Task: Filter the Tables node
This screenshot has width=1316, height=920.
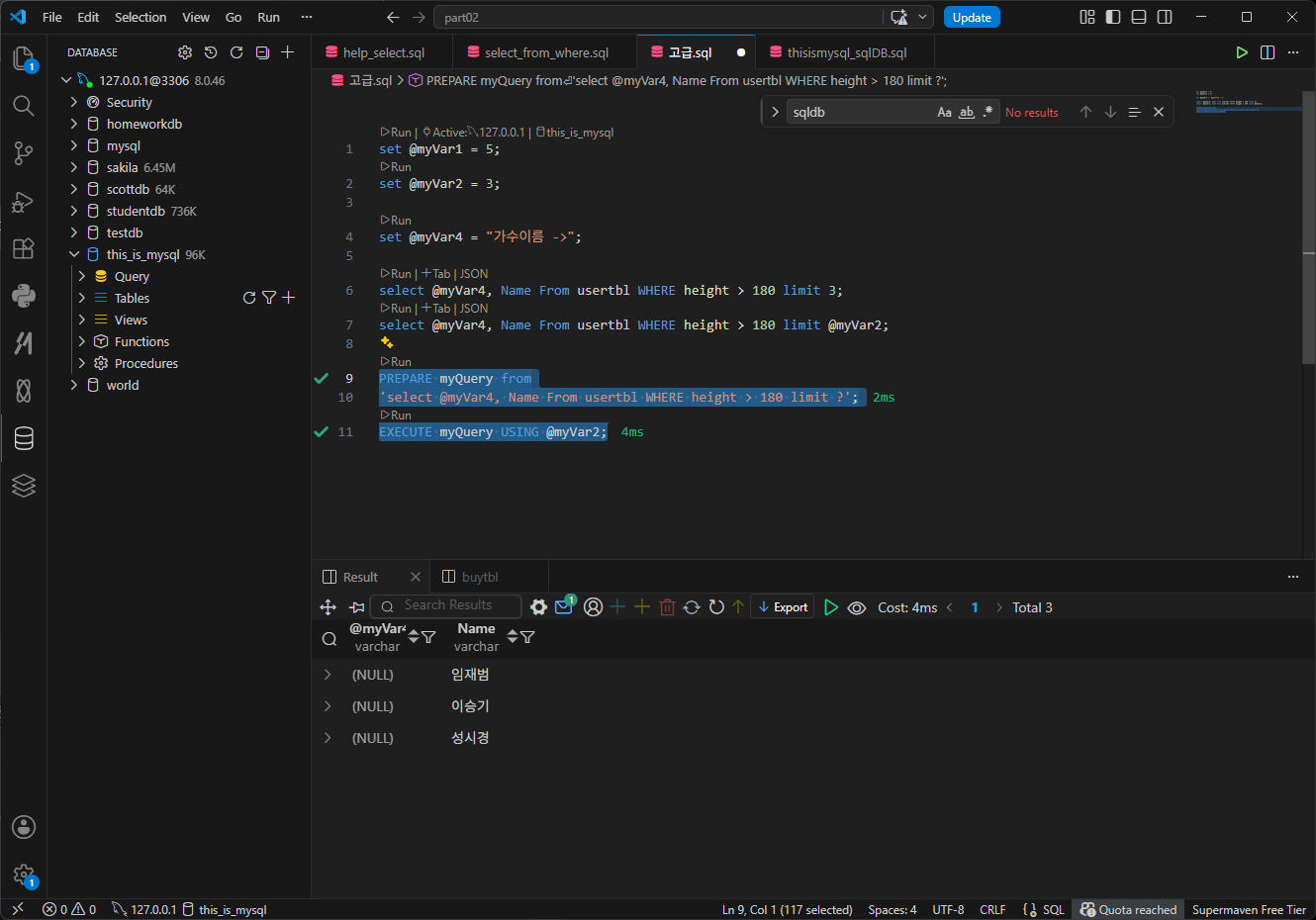Action: pyautogui.click(x=269, y=298)
